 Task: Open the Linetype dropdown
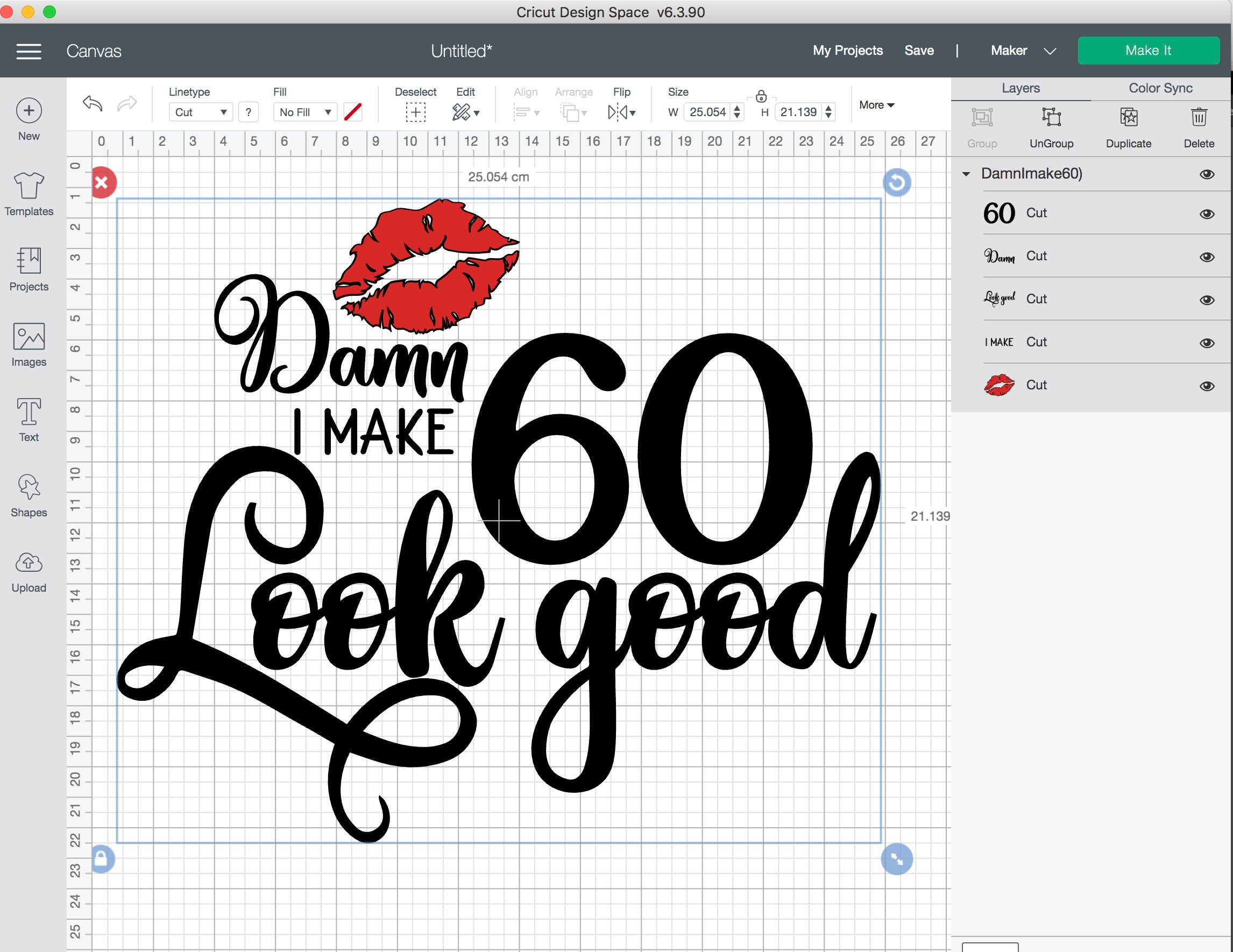coord(201,112)
